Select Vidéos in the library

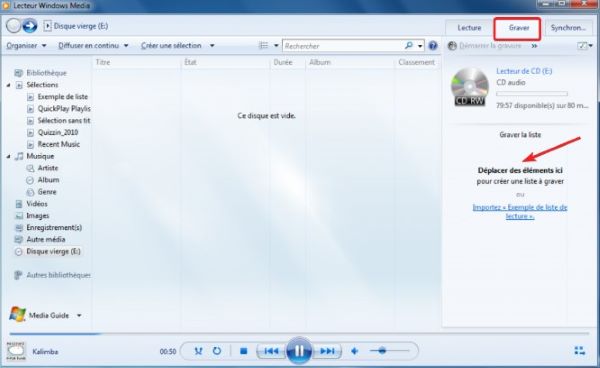coord(37,204)
